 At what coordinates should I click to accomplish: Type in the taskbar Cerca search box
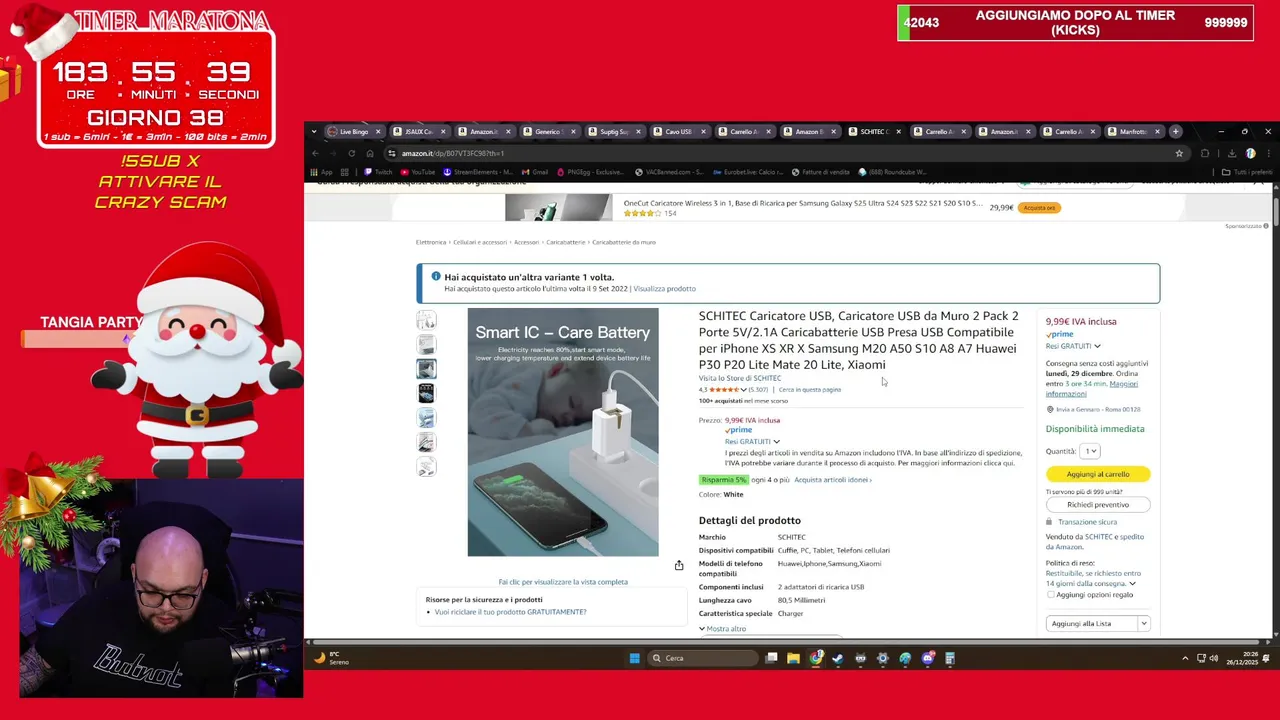[703, 658]
